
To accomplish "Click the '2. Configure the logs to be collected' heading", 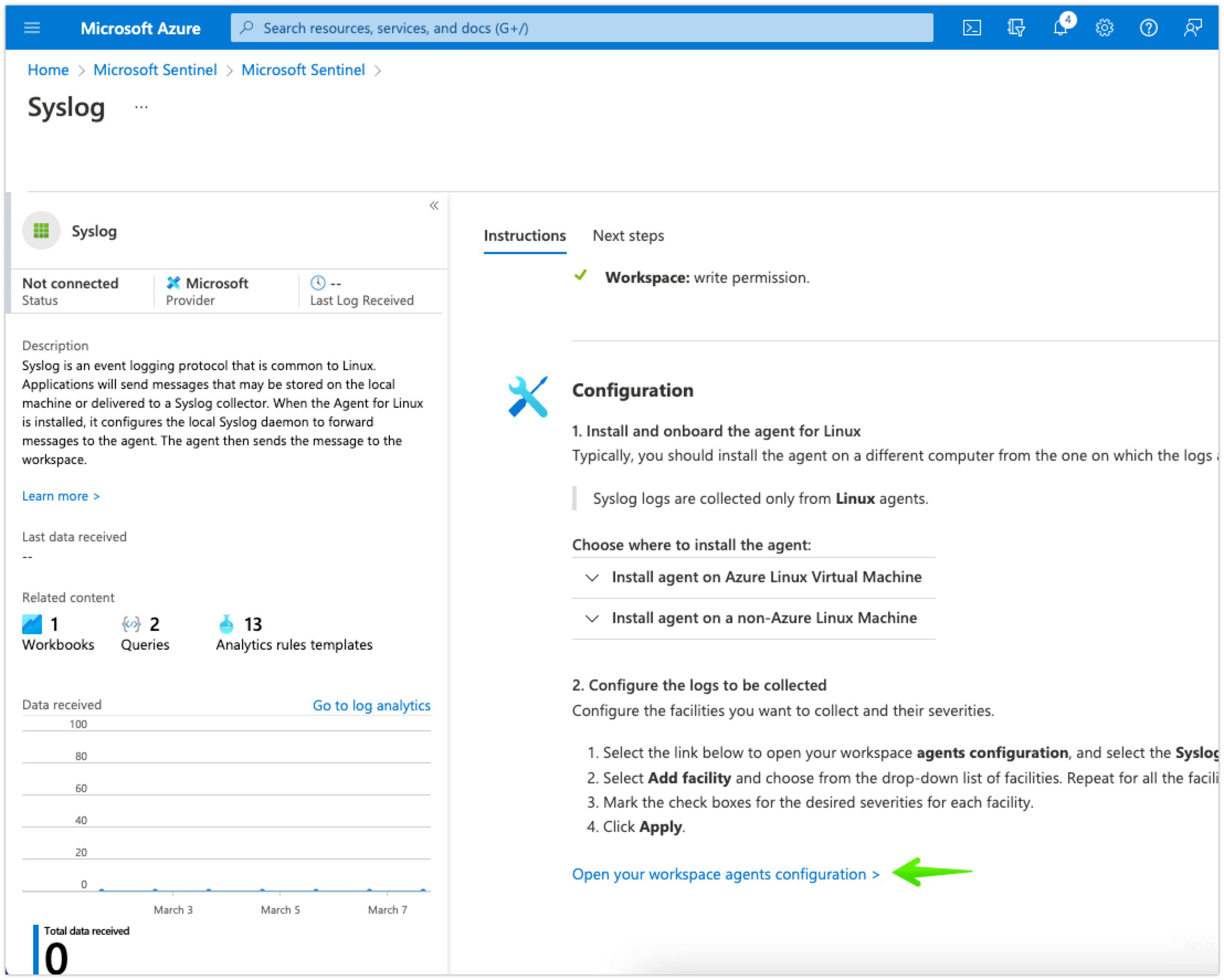I will pyautogui.click(x=699, y=685).
